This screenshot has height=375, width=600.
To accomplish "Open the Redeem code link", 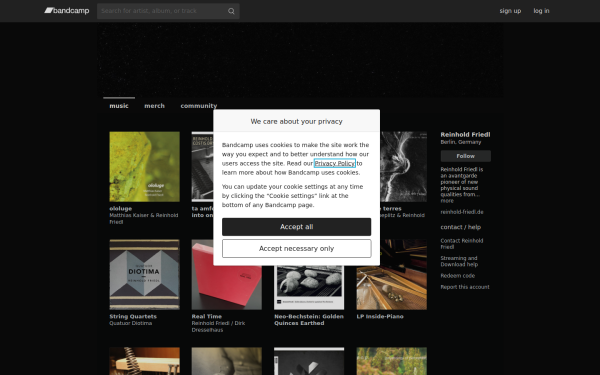I will (x=458, y=276).
